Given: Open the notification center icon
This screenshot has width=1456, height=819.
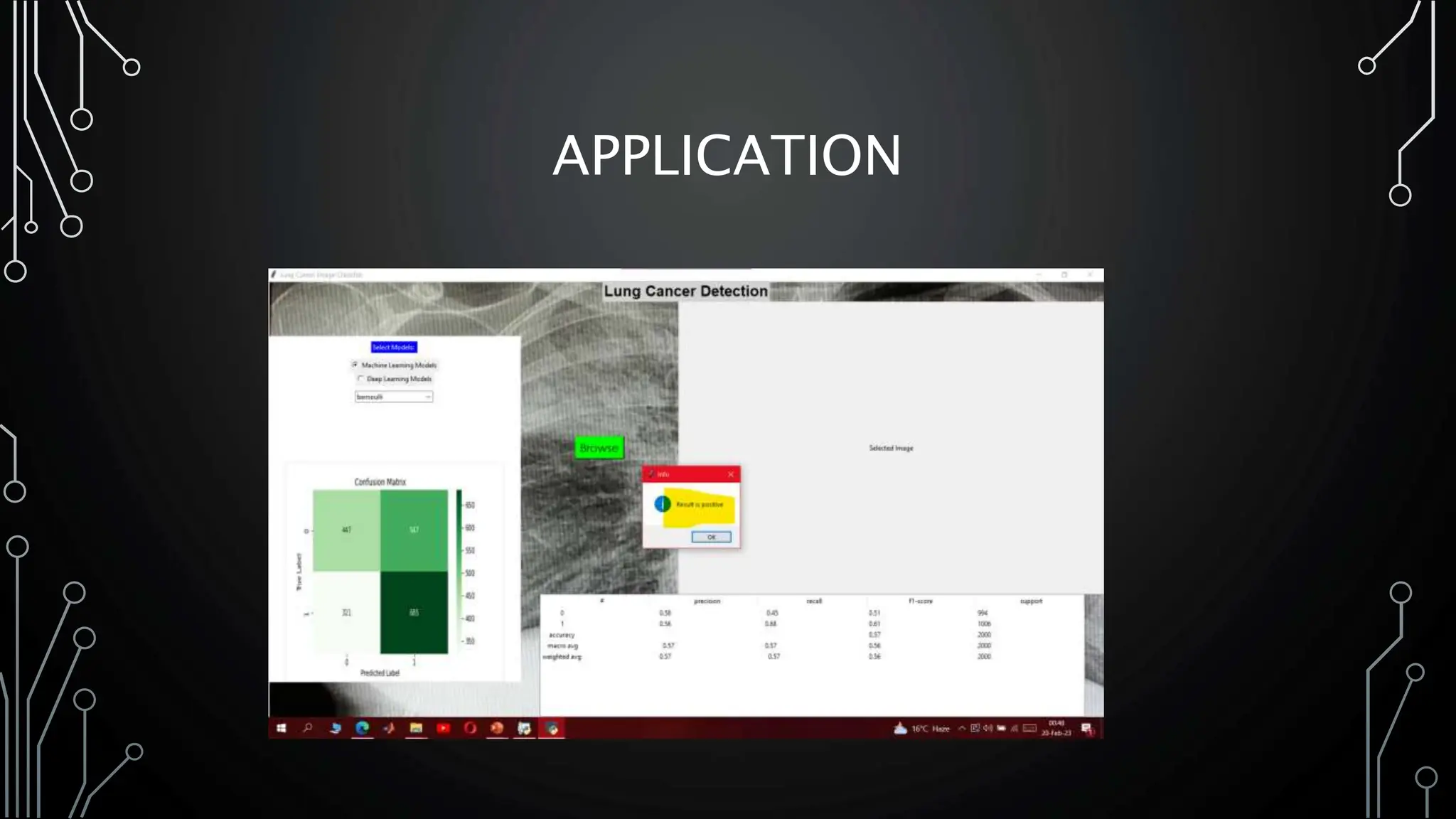Looking at the screenshot, I should tap(1086, 728).
